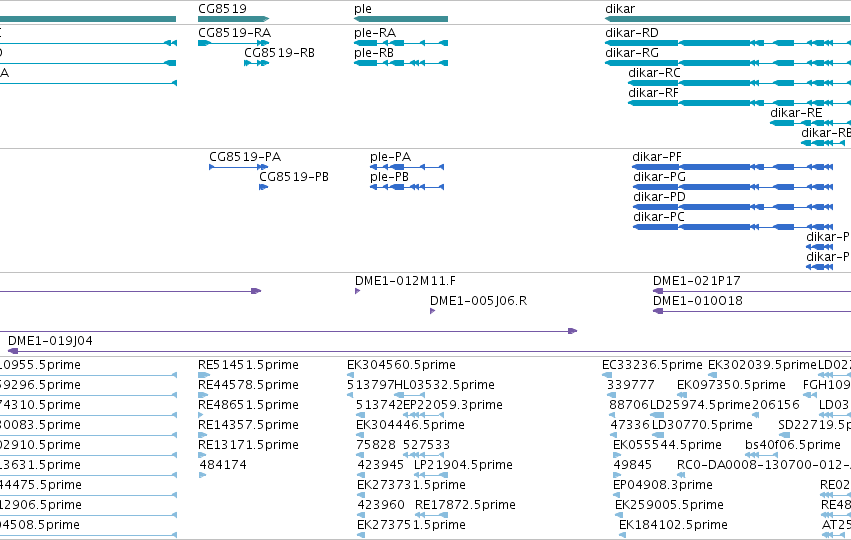The width and height of the screenshot is (851, 540).
Task: Click the DME1-010O18 clone label
Action: click(x=697, y=301)
